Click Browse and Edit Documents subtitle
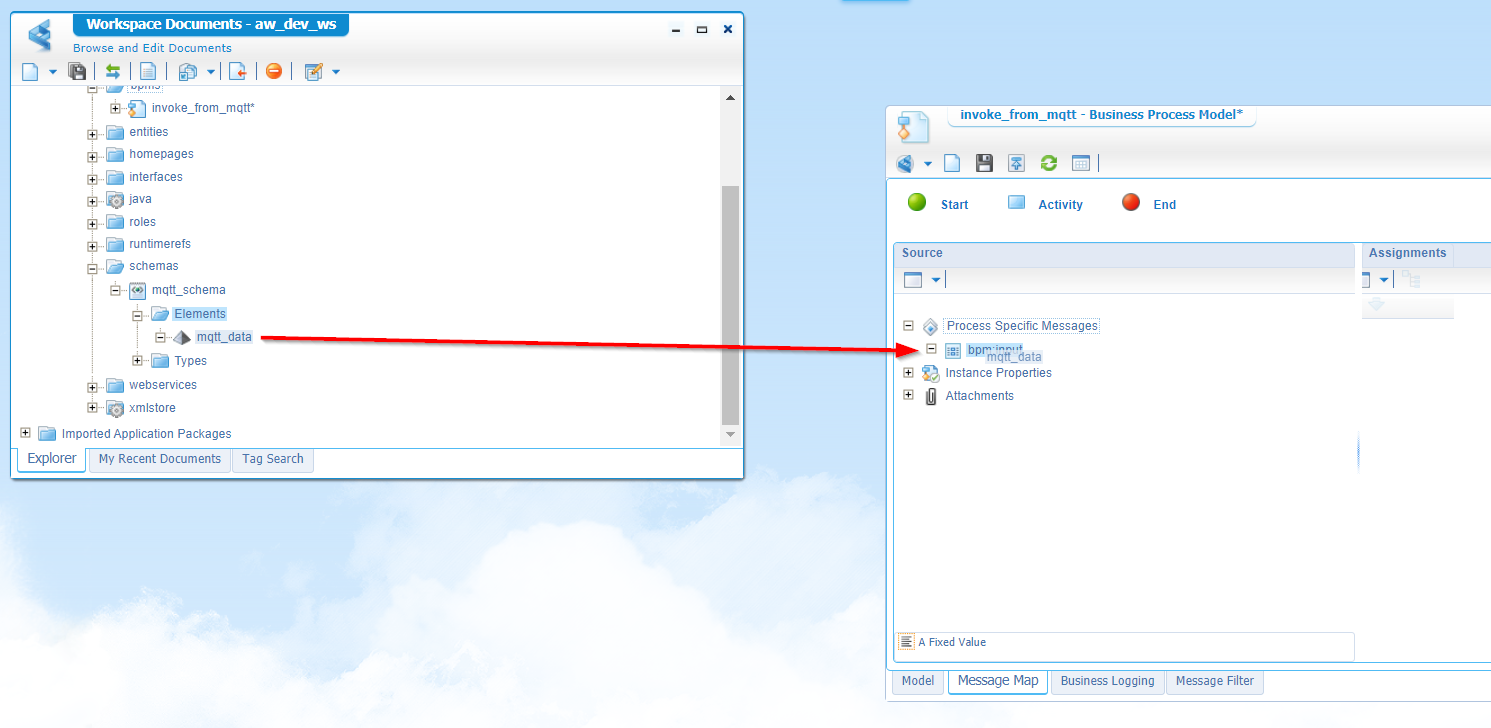The width and height of the screenshot is (1491, 728). coord(152,48)
